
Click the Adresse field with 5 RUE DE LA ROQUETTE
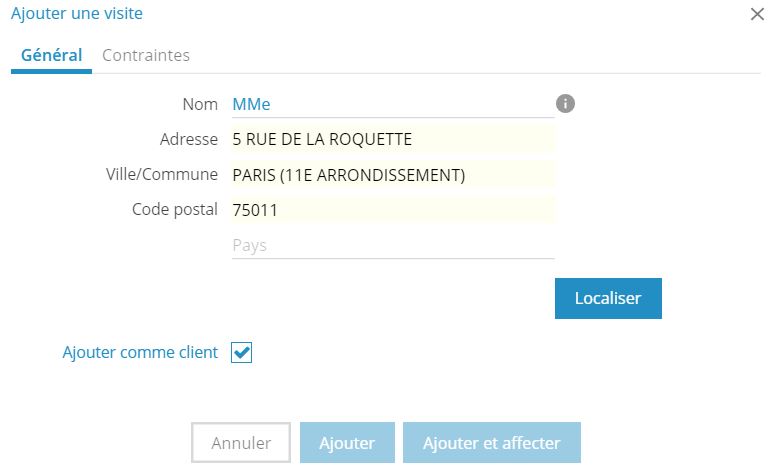[392, 139]
